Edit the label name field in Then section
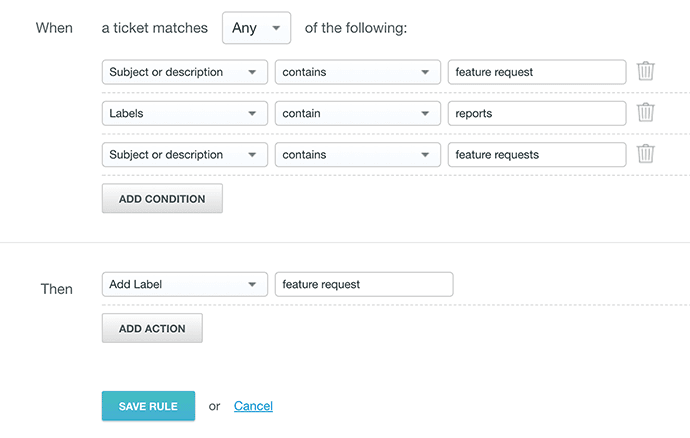 click(364, 284)
